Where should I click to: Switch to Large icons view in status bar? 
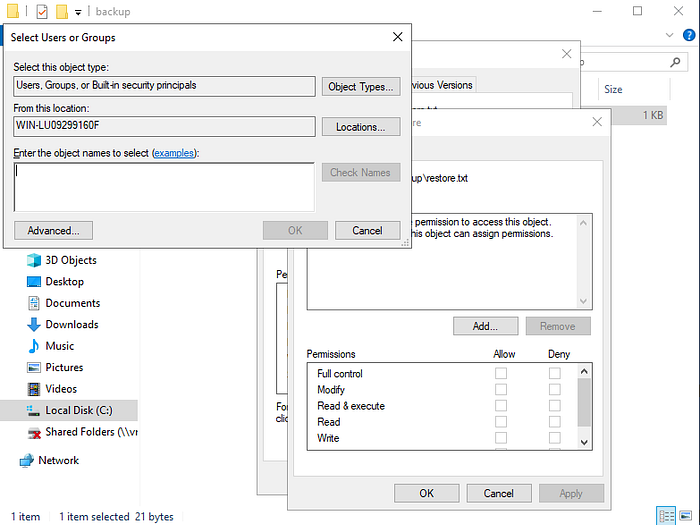686,516
